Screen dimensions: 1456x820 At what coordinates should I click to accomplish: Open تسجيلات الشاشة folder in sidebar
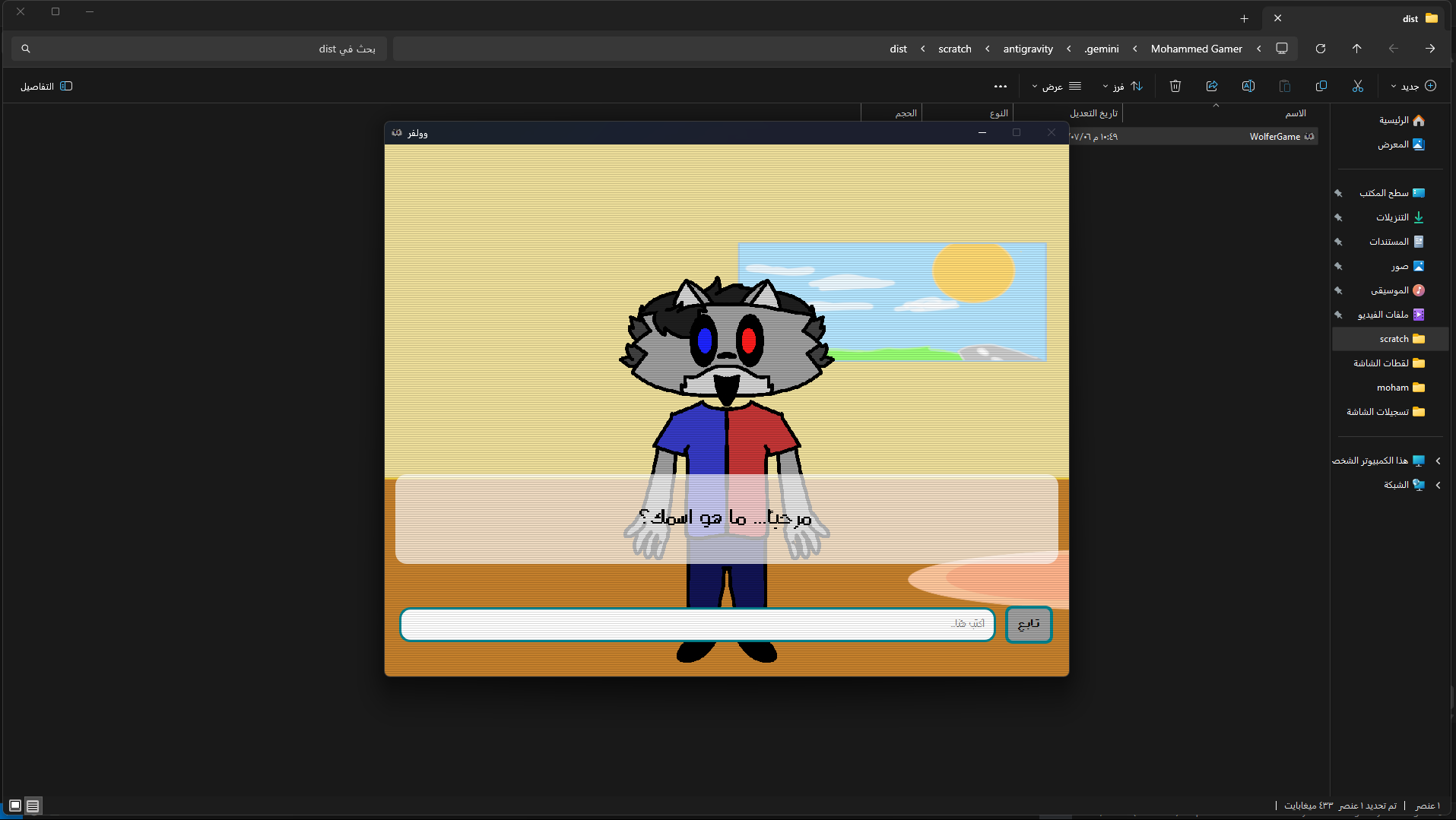tap(1385, 412)
